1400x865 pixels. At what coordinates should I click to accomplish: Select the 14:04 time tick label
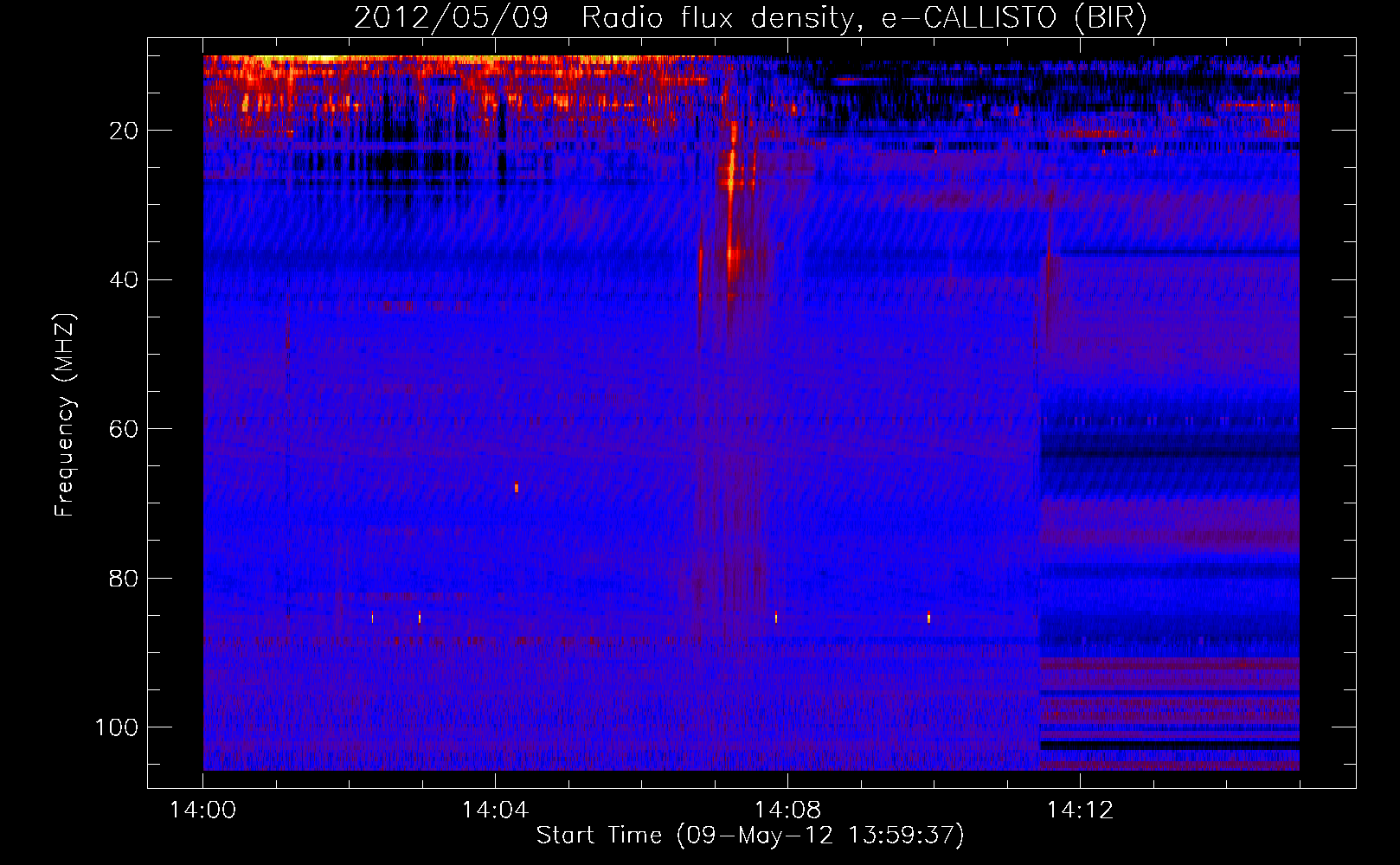(x=495, y=811)
